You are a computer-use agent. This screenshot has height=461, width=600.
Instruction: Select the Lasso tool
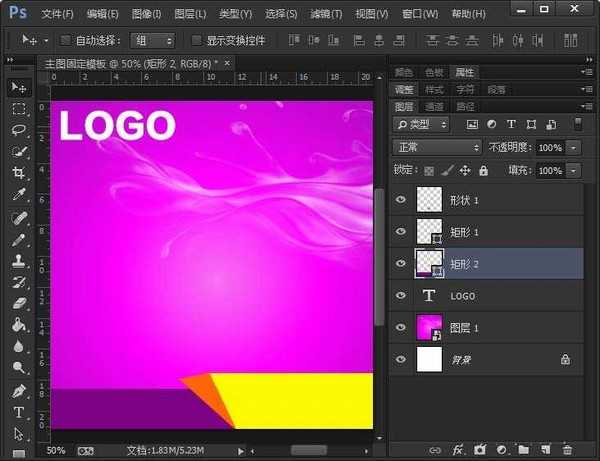click(18, 130)
